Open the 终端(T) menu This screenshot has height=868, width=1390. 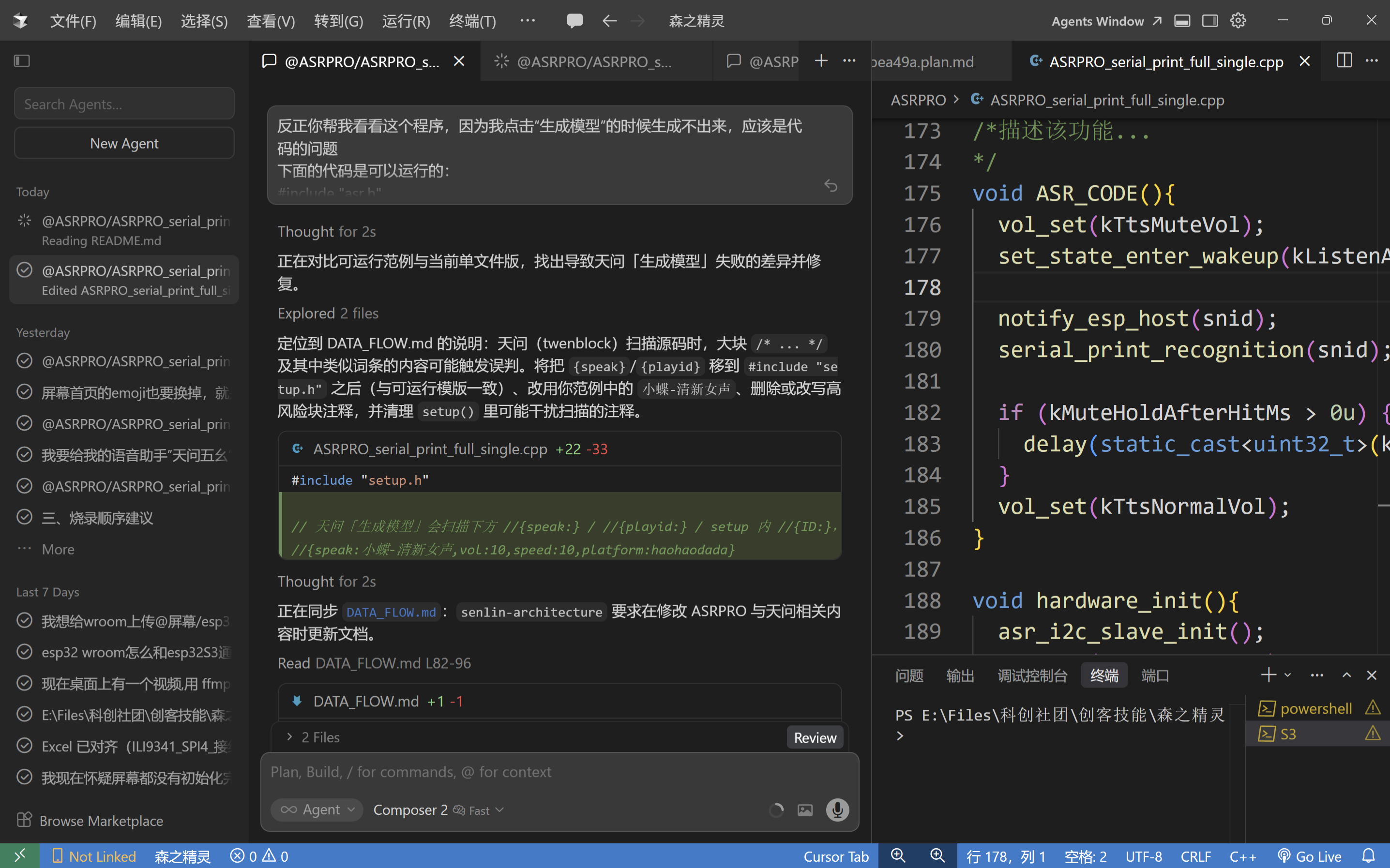[472, 21]
